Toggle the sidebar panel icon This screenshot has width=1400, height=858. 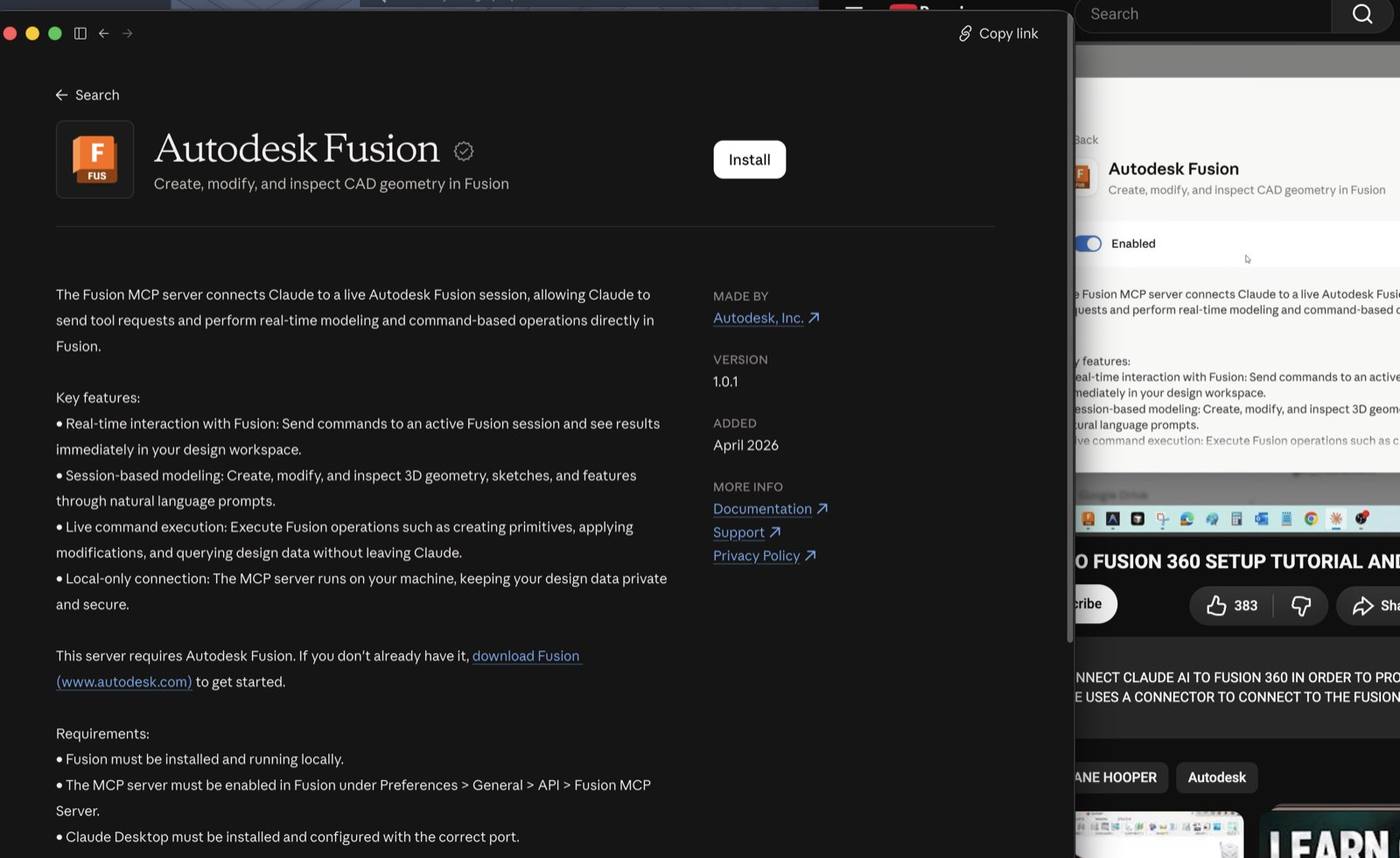coord(80,33)
